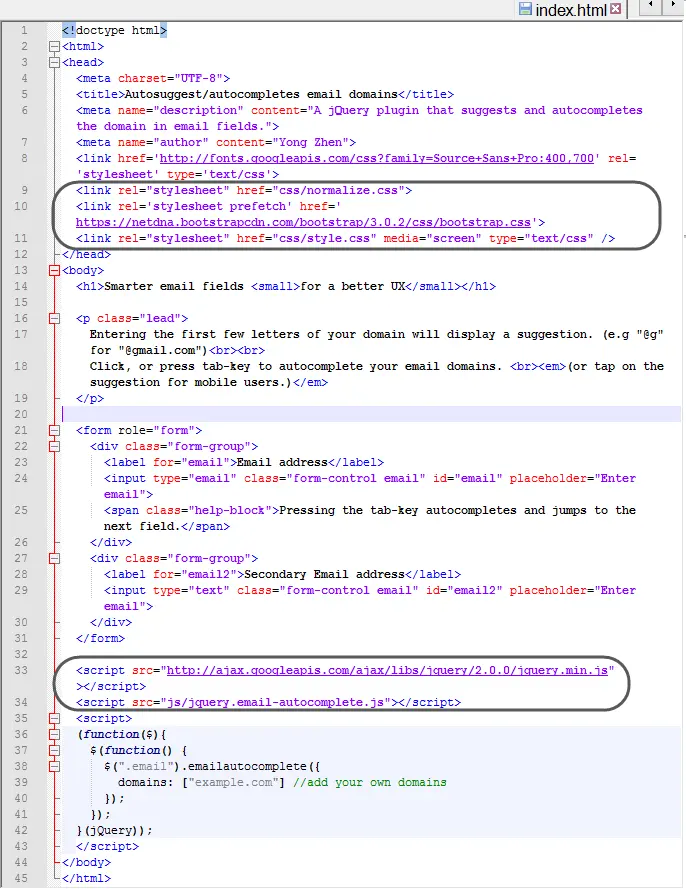The width and height of the screenshot is (686, 889).
Task: Close the index.html tab
Action: (x=616, y=9)
